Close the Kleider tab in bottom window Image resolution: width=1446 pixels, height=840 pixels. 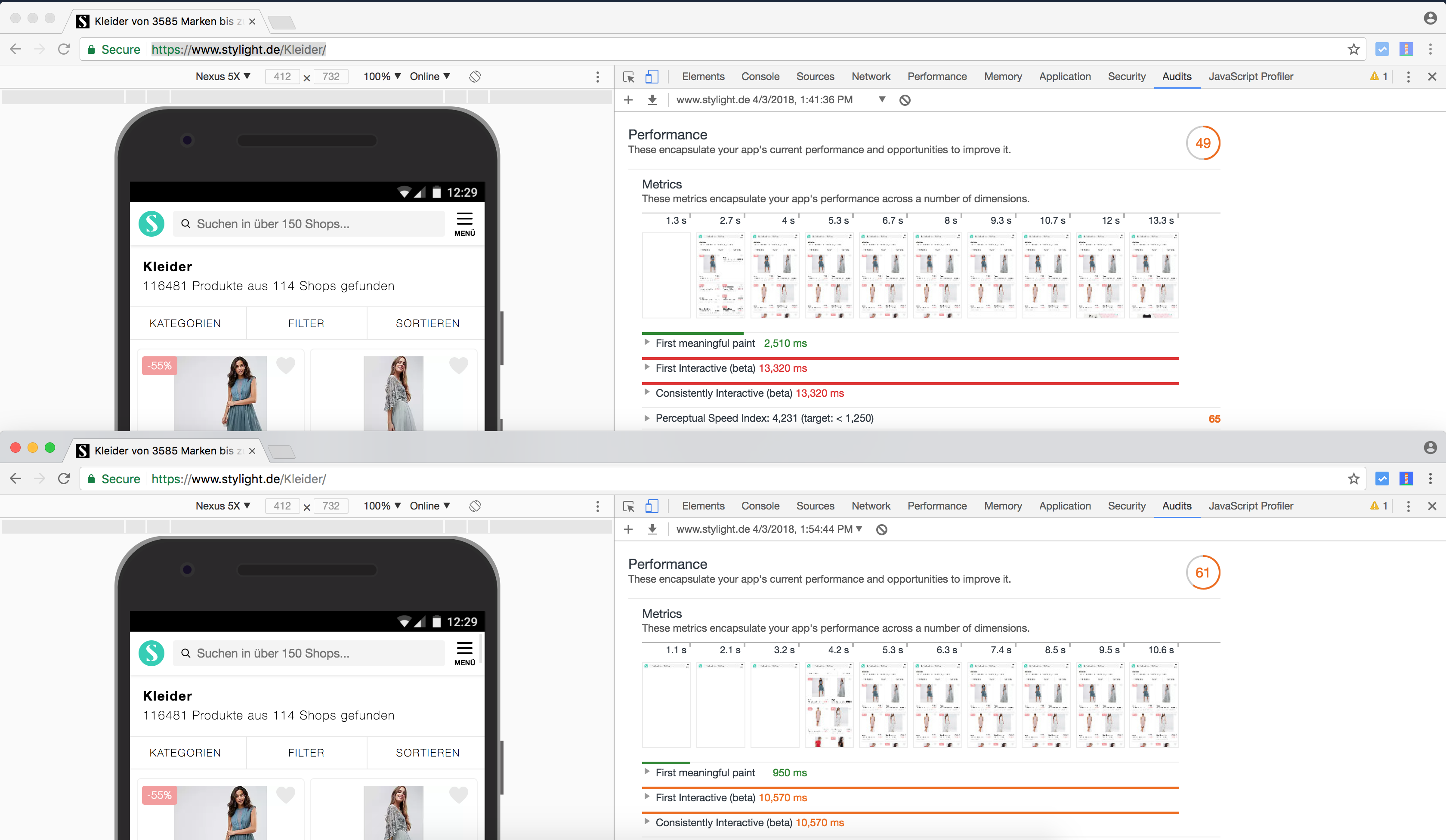(x=252, y=451)
